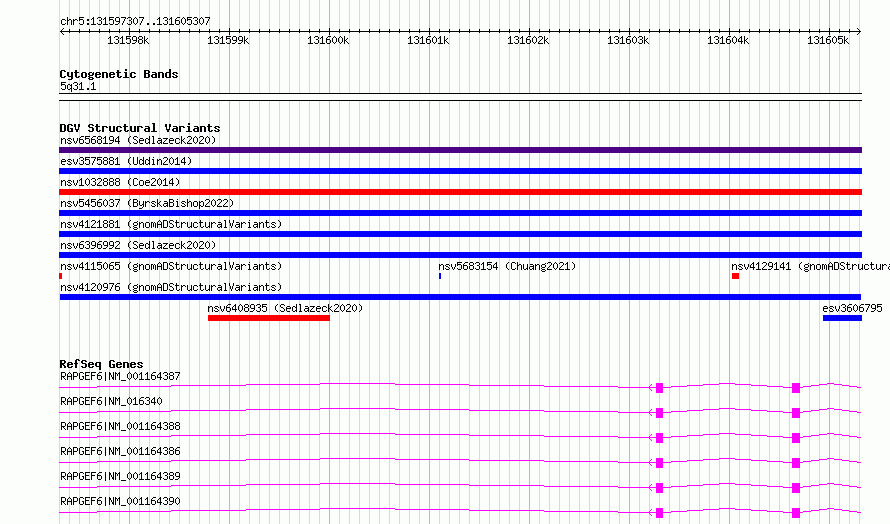Click the left exon box of NM_001164389
Image resolution: width=890 pixels, height=524 pixels.
point(660,488)
